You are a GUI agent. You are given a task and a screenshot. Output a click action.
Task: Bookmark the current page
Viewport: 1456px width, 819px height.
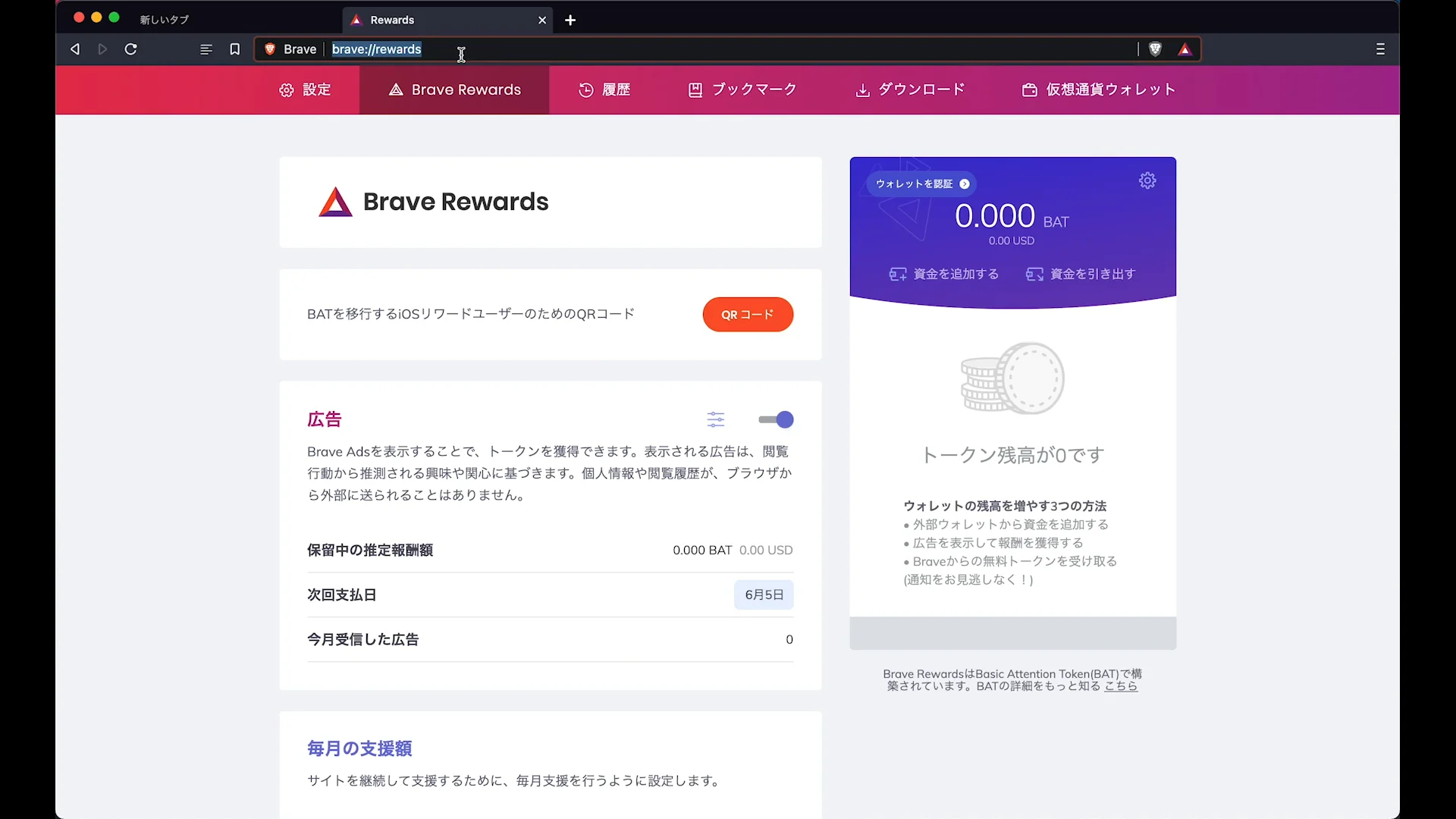[x=235, y=49]
